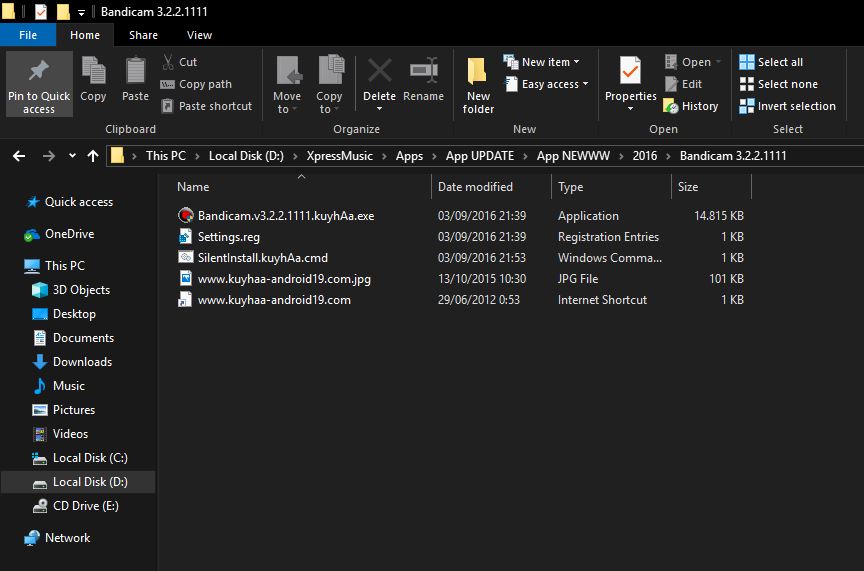864x571 pixels.
Task: Expand the Properties dropdown arrow
Action: coord(630,109)
